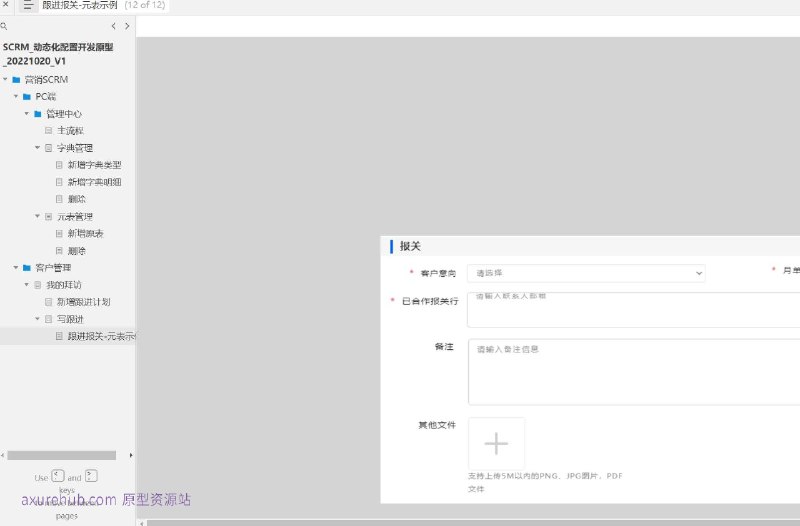The image size is (800, 526).
Task: Collapse the 写跟进 tree arrow
Action: click(37, 319)
